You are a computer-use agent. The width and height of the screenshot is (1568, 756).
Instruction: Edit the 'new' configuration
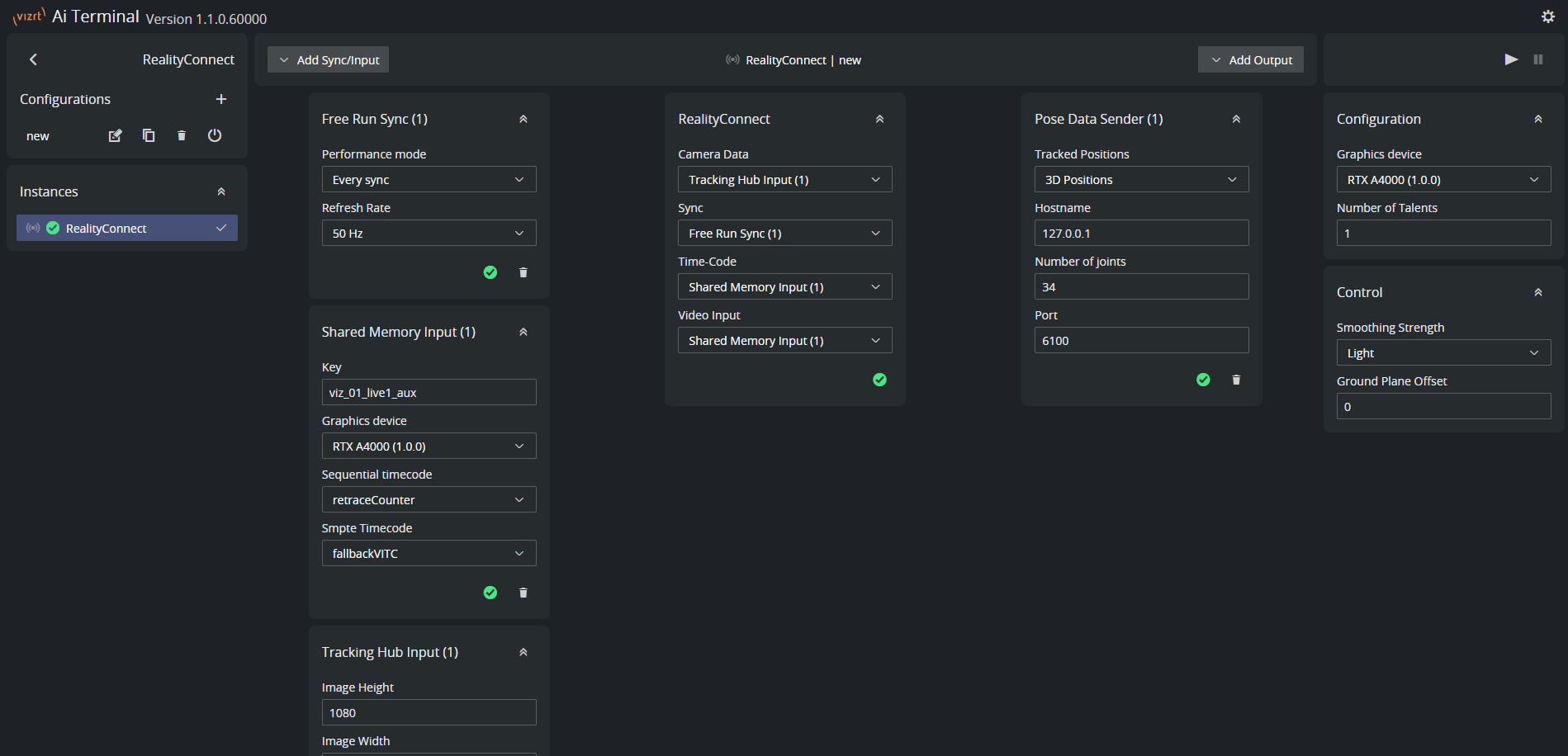(116, 135)
